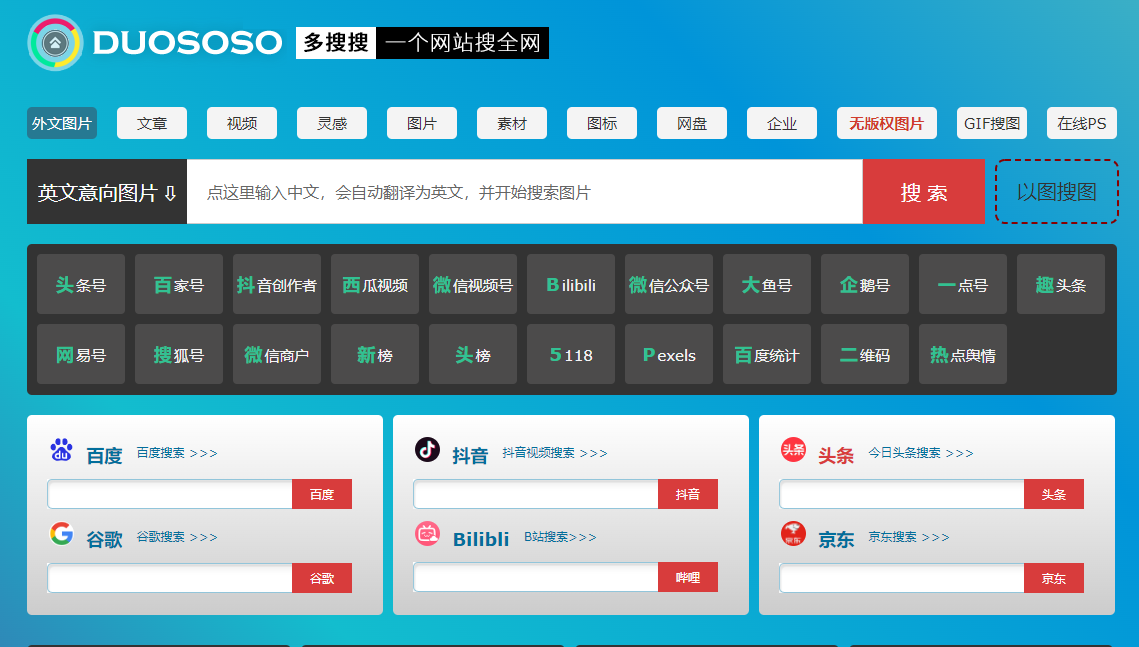Expand the 英文意向图片 dropdown selector
The image size is (1139, 647).
pos(107,192)
